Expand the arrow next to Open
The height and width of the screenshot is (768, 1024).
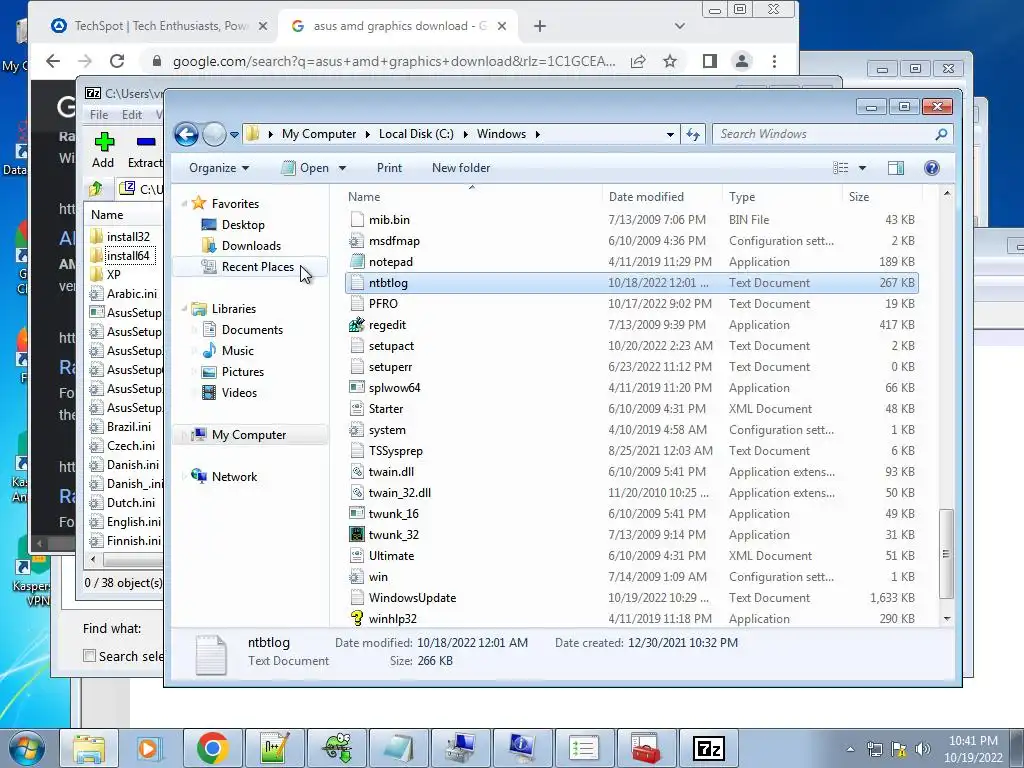click(342, 168)
